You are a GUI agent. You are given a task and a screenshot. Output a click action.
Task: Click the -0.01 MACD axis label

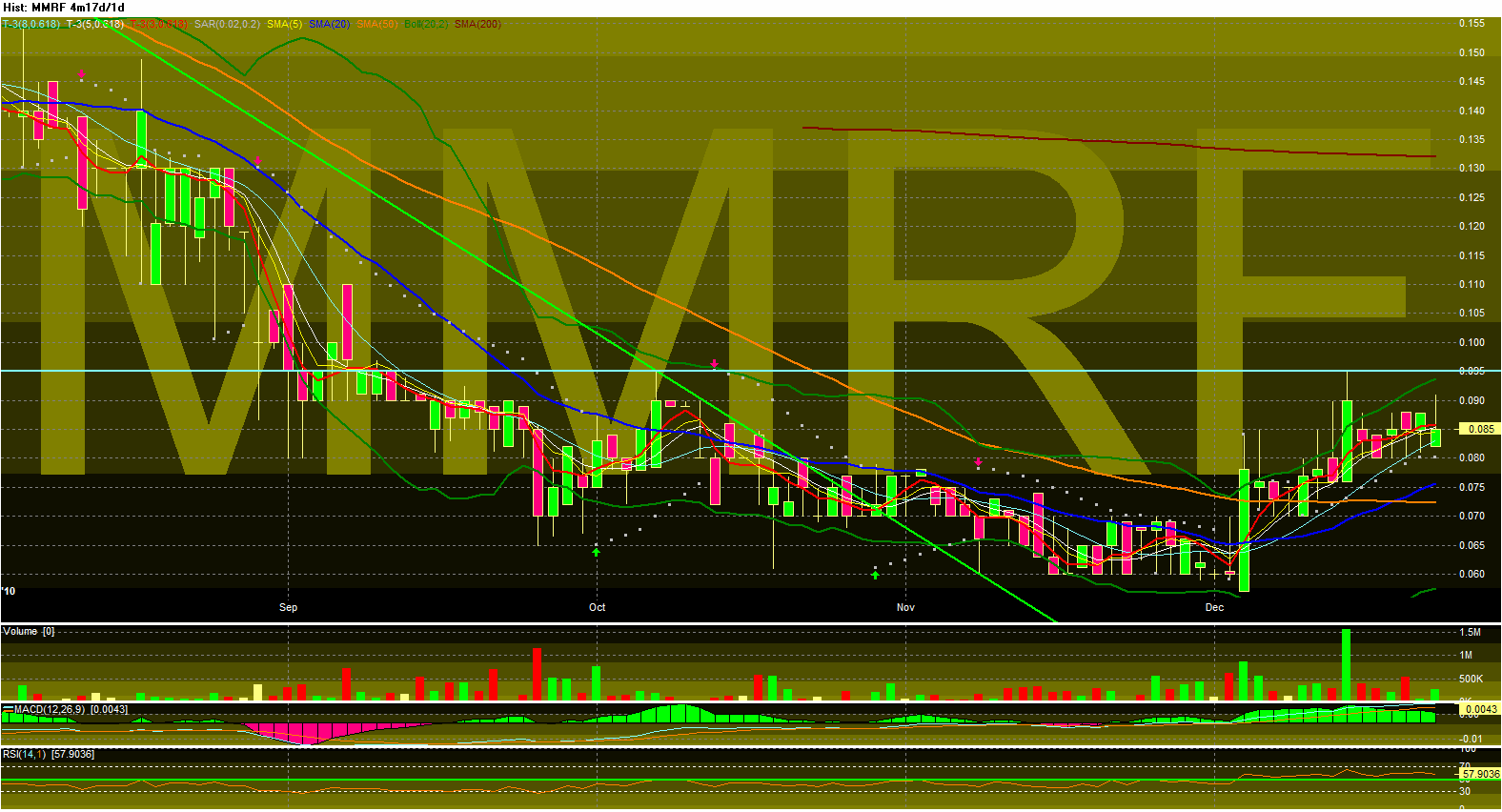click(1472, 739)
